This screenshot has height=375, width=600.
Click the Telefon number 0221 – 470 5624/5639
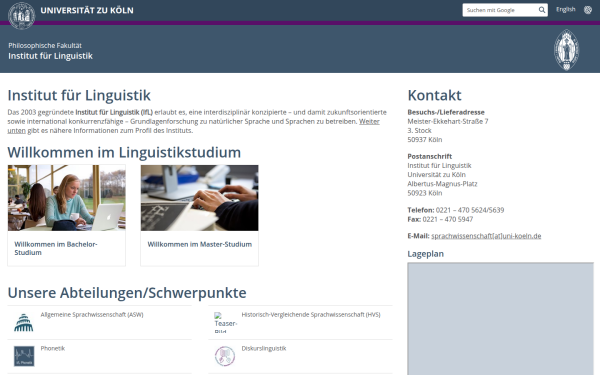(x=470, y=210)
